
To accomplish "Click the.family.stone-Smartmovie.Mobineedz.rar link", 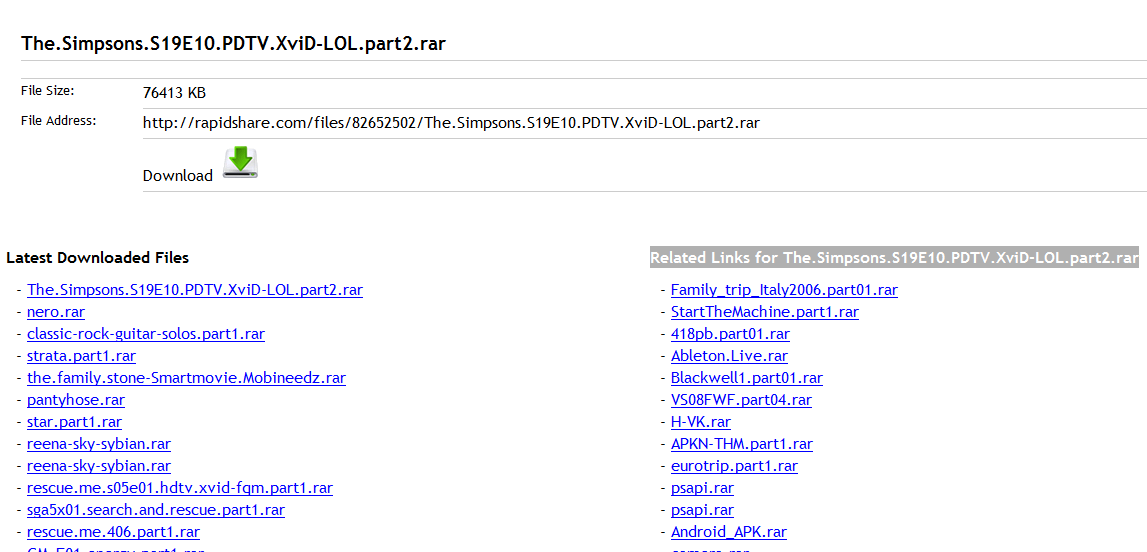I will [186, 378].
